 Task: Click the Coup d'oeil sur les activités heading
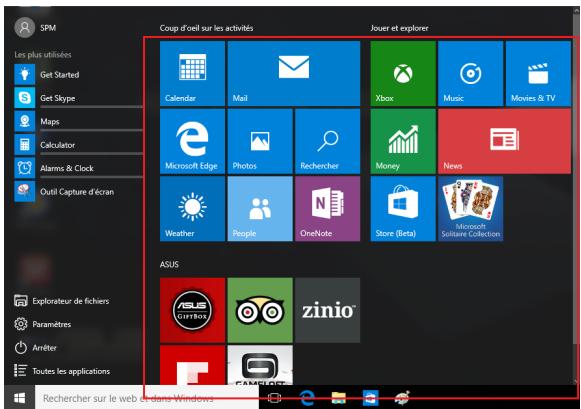coord(206,28)
